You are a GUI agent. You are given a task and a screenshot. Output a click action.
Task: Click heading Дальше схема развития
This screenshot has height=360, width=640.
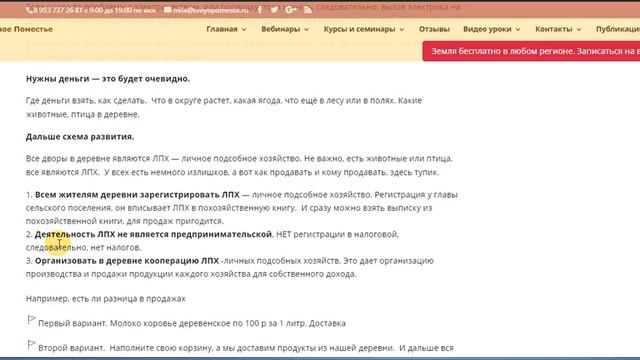tap(80, 137)
